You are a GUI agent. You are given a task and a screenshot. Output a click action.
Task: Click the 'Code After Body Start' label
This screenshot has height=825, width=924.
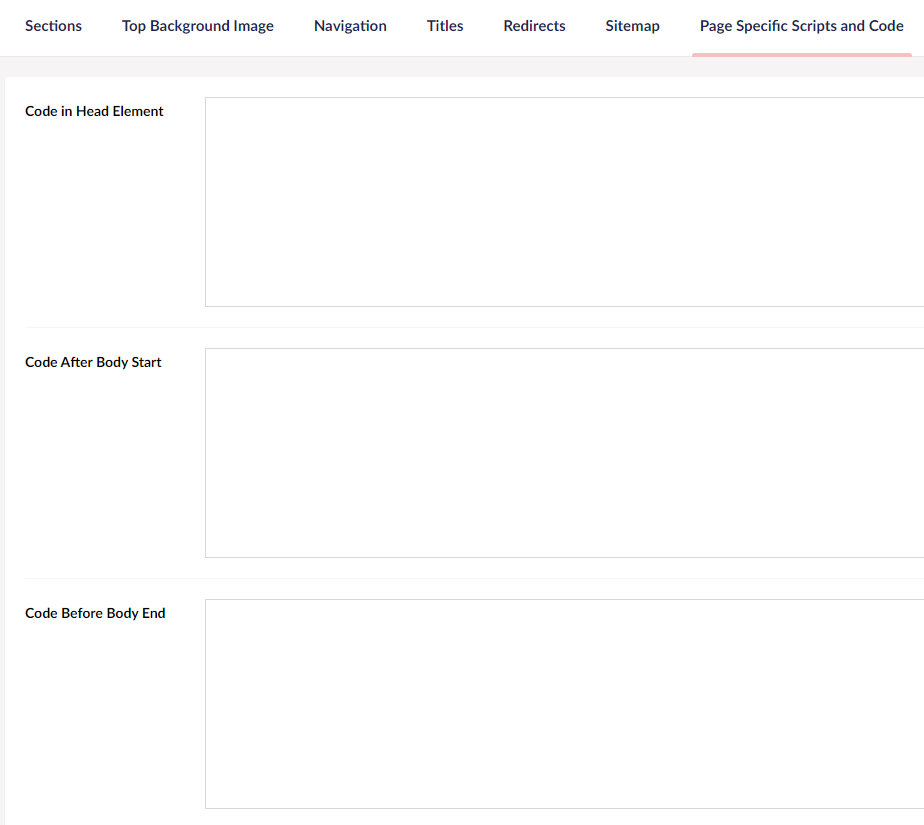pos(93,362)
